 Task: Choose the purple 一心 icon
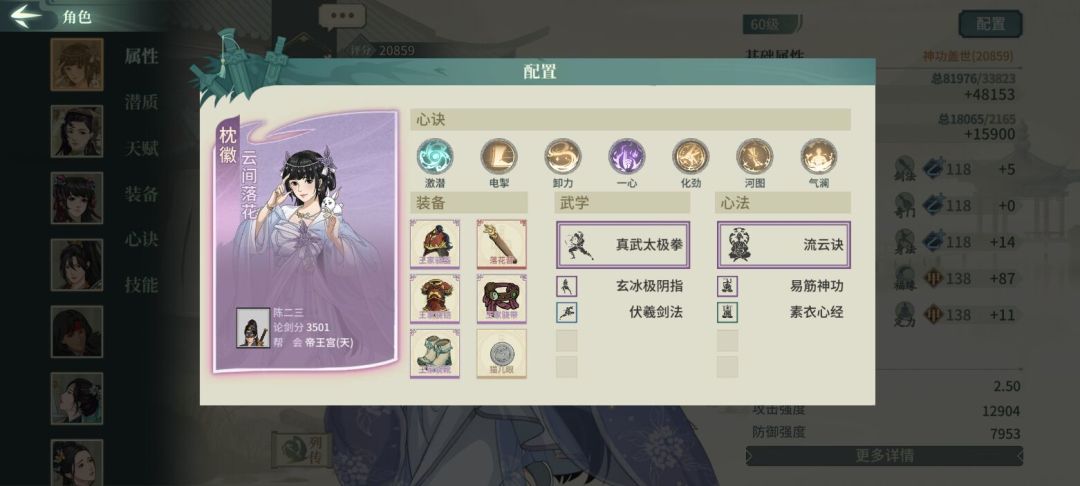pos(627,156)
